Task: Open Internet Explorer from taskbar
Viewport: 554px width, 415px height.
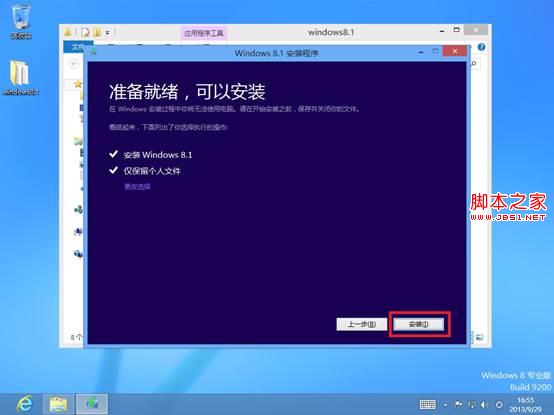Action: tap(25, 404)
